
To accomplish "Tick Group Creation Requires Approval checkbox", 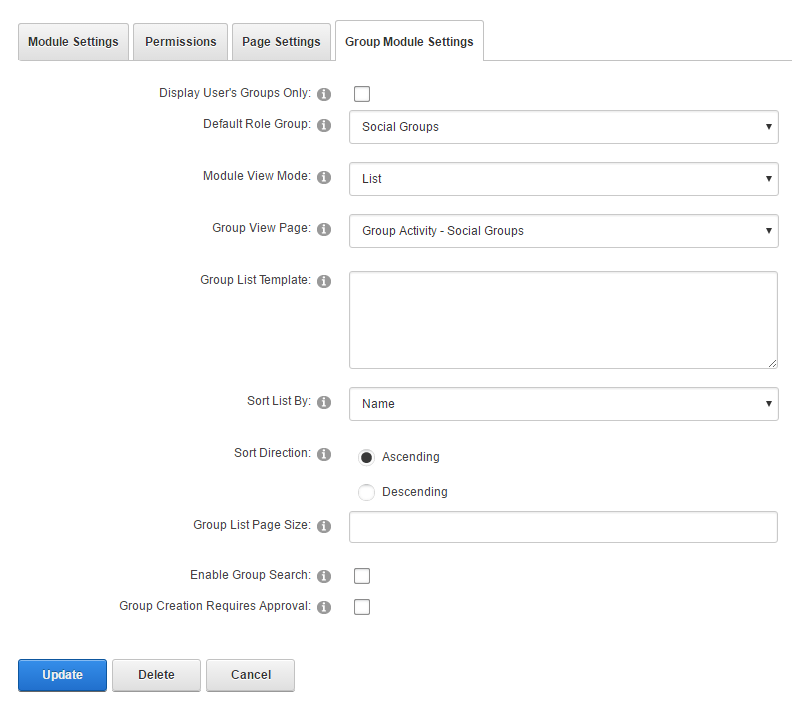I will point(362,607).
